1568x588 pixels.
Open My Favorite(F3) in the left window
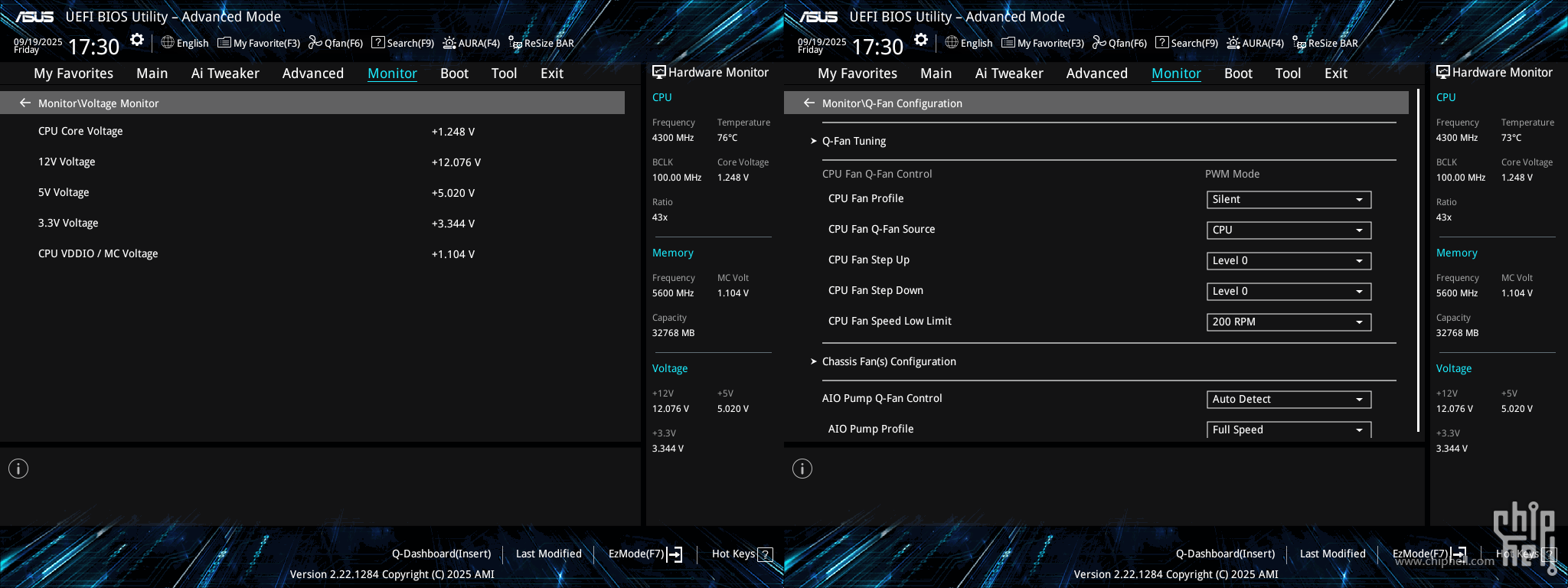coord(259,43)
